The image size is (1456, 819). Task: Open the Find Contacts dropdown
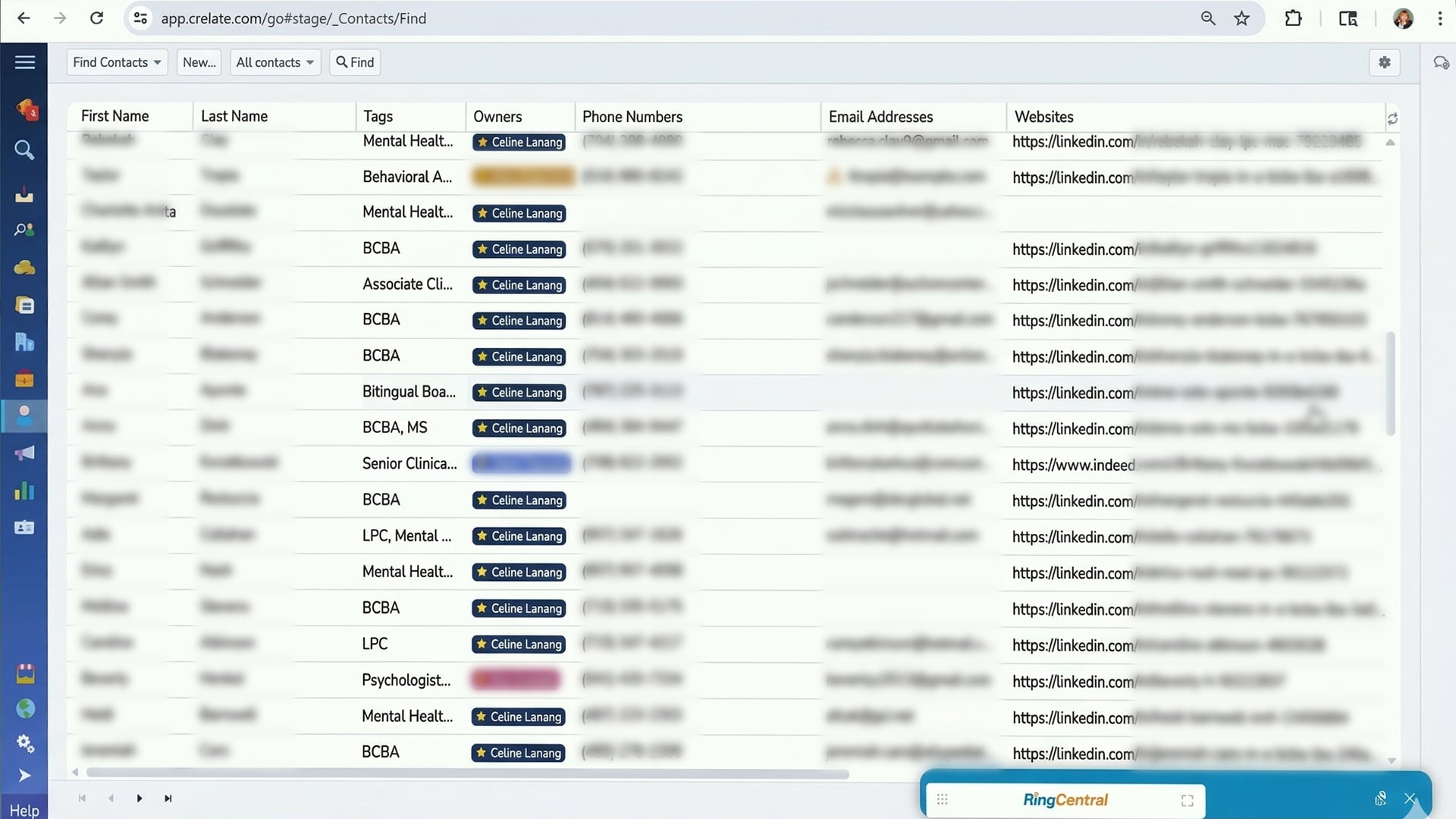118,62
